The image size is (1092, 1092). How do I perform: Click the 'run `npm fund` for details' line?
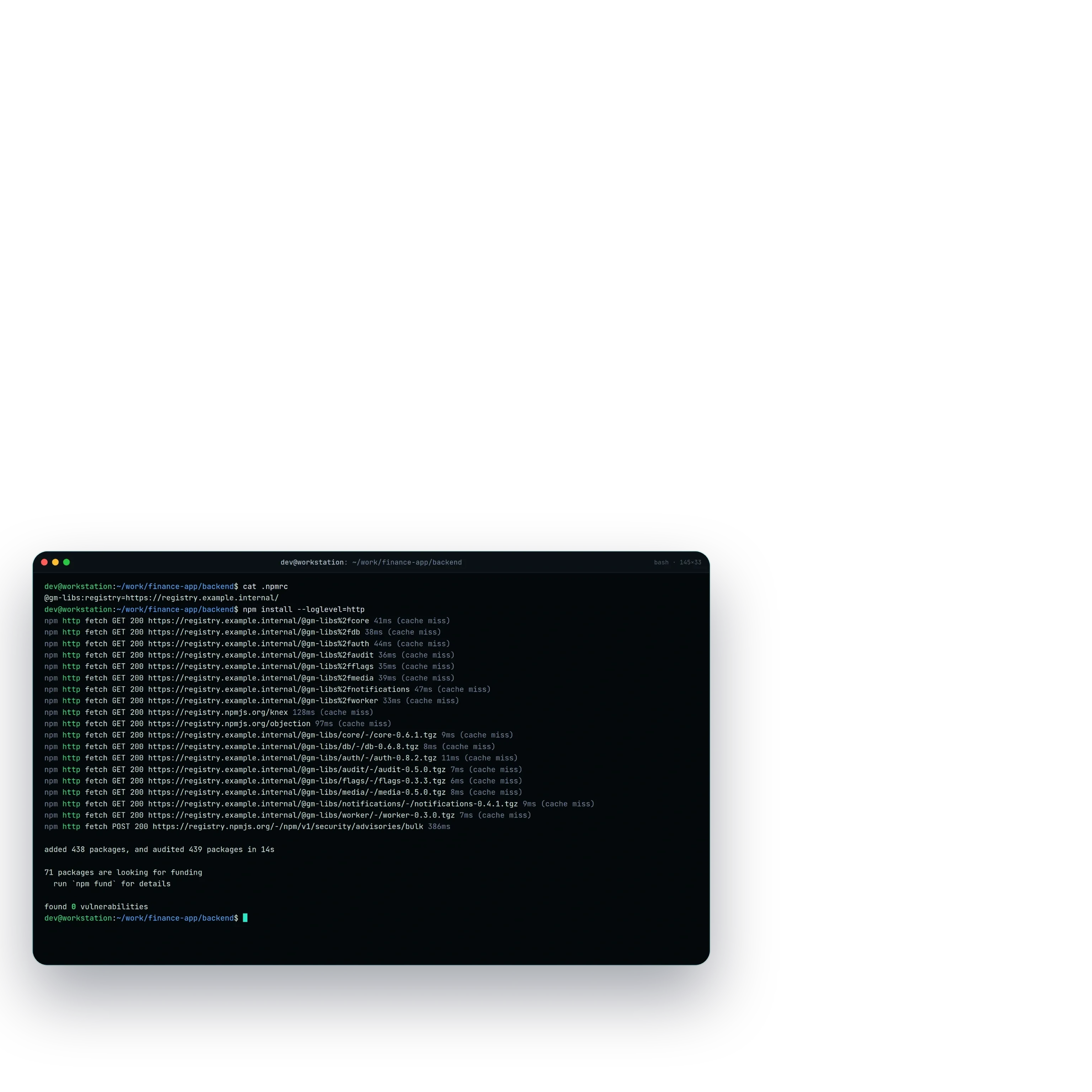click(x=112, y=884)
